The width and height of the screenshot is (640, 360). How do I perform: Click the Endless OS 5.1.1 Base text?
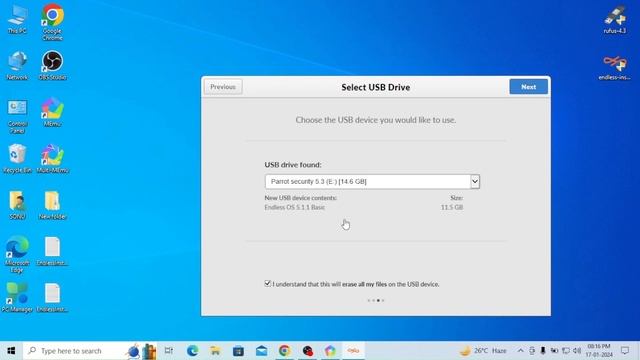pos(294,207)
